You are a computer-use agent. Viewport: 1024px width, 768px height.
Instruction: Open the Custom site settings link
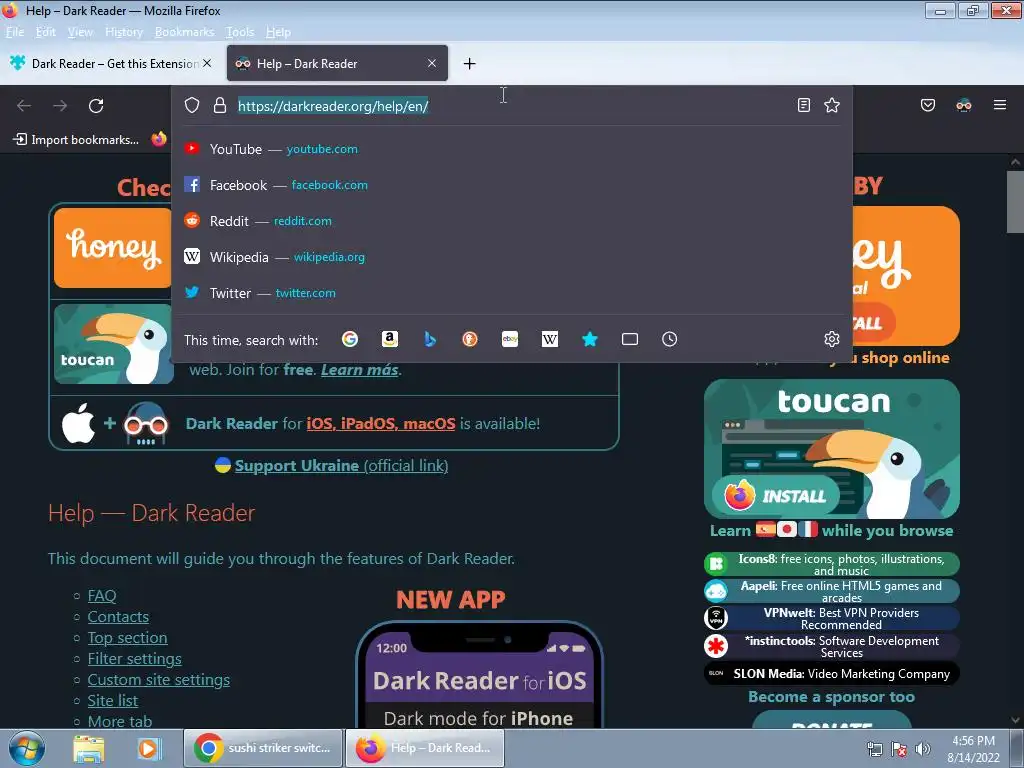[x=159, y=679]
